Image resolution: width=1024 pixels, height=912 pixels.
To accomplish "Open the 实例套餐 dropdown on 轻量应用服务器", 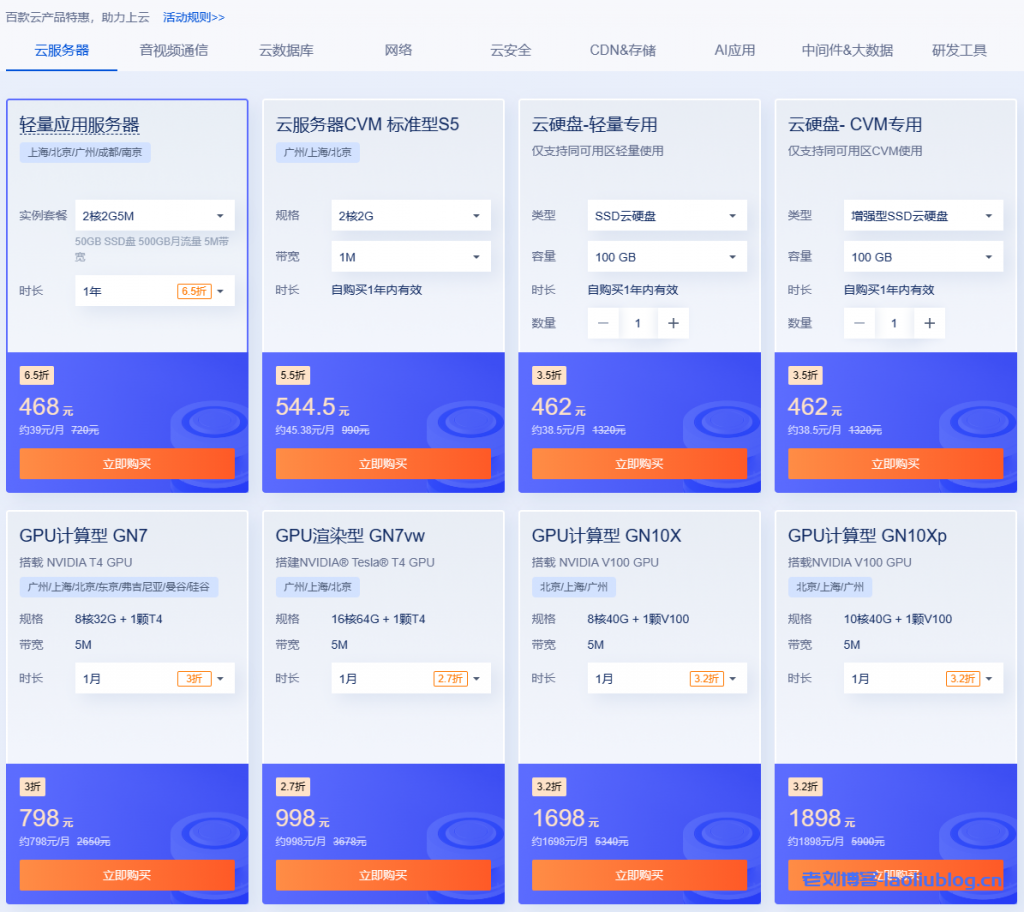I will pos(154,215).
